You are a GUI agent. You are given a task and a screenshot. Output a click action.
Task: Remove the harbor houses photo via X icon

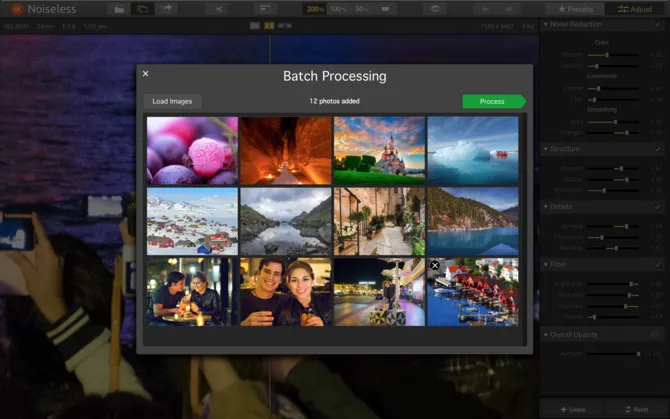tap(435, 265)
